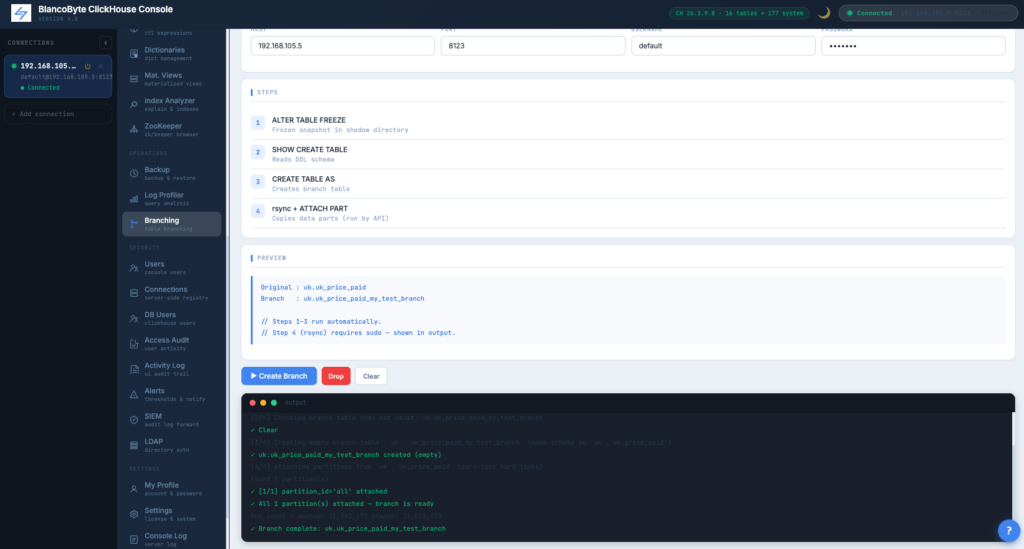
Task: Click the Connected status pill in header
Action: click(x=927, y=13)
